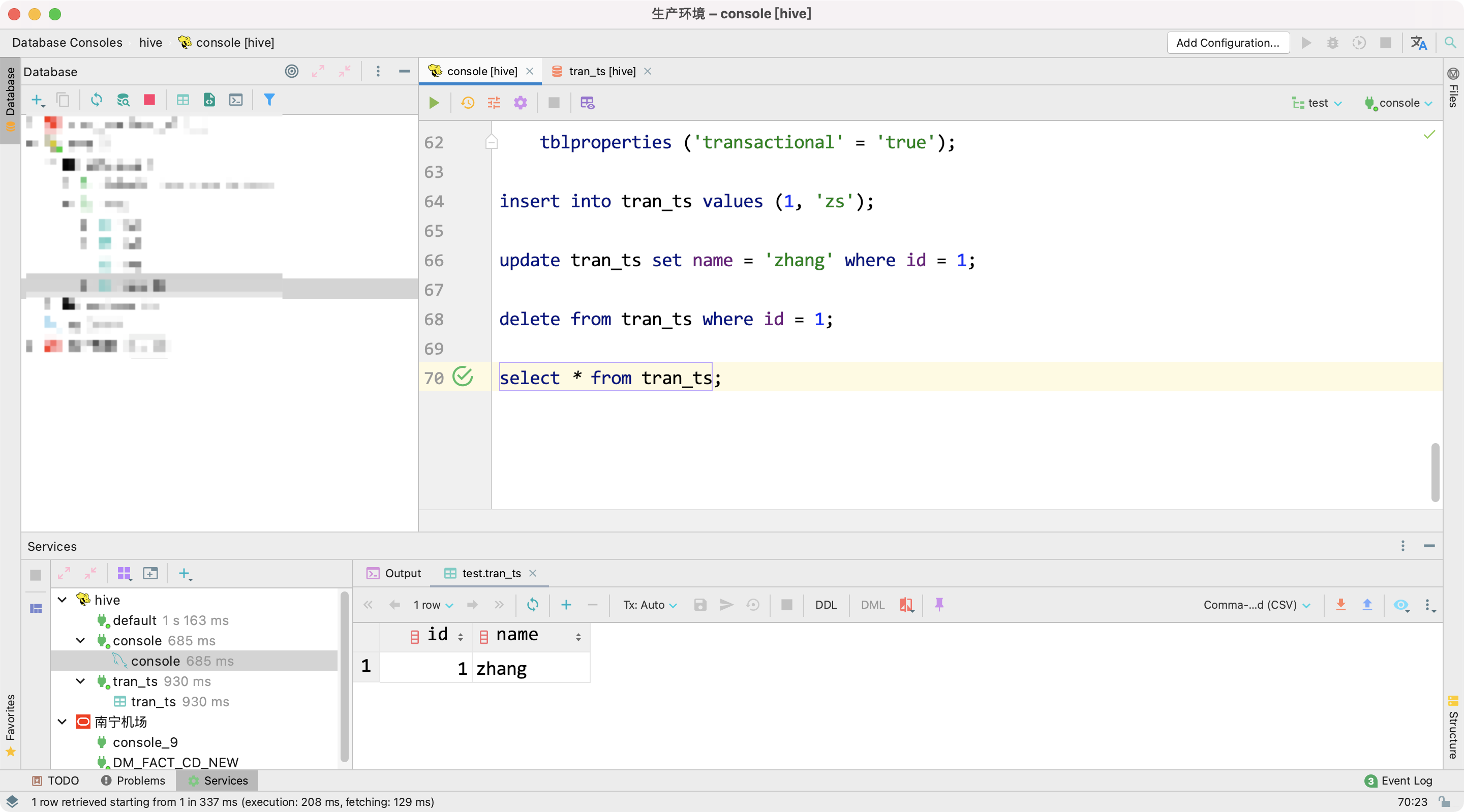Toggle the read-only lock in the status bar
The width and height of the screenshot is (1464, 812).
1445,802
